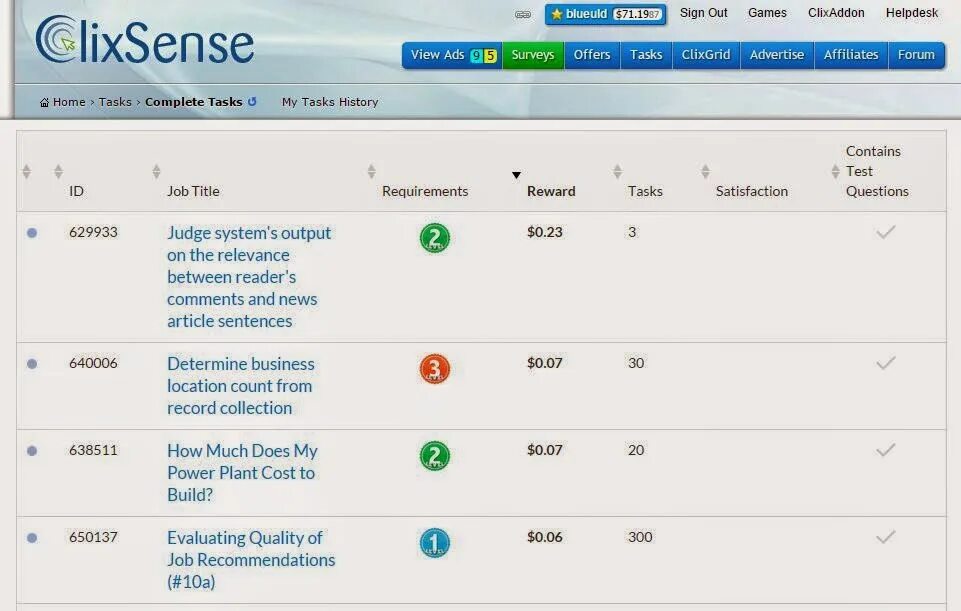Open the Advertise tab
The height and width of the screenshot is (611, 961).
(777, 55)
